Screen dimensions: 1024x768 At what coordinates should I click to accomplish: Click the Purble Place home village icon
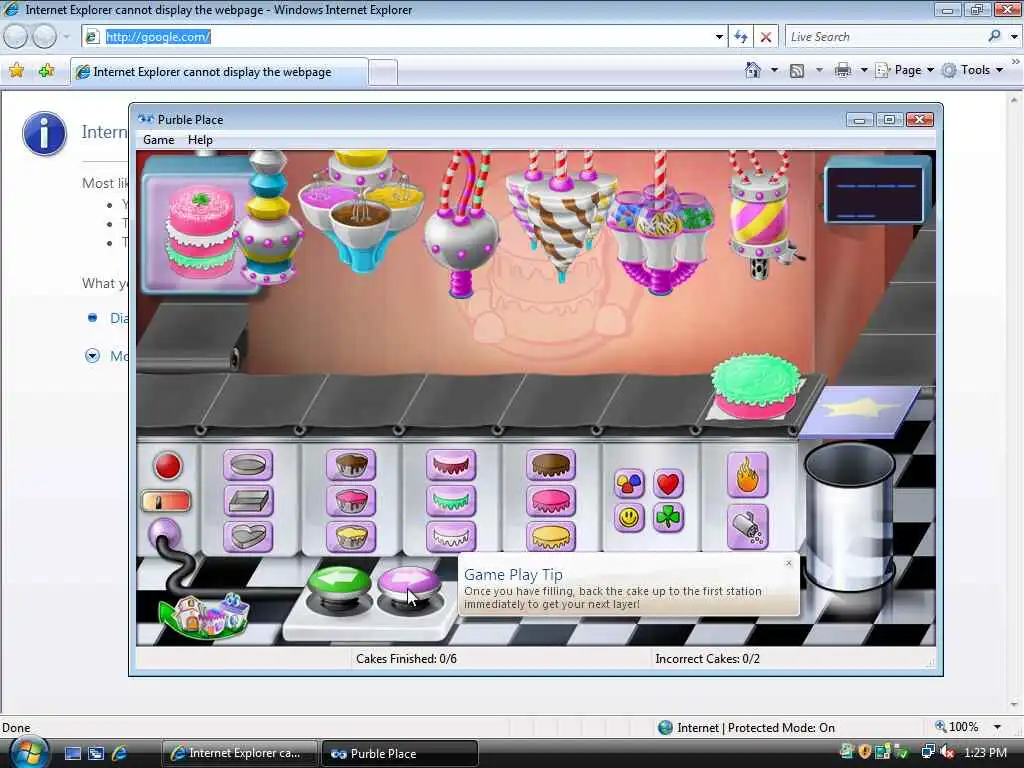[x=204, y=615]
